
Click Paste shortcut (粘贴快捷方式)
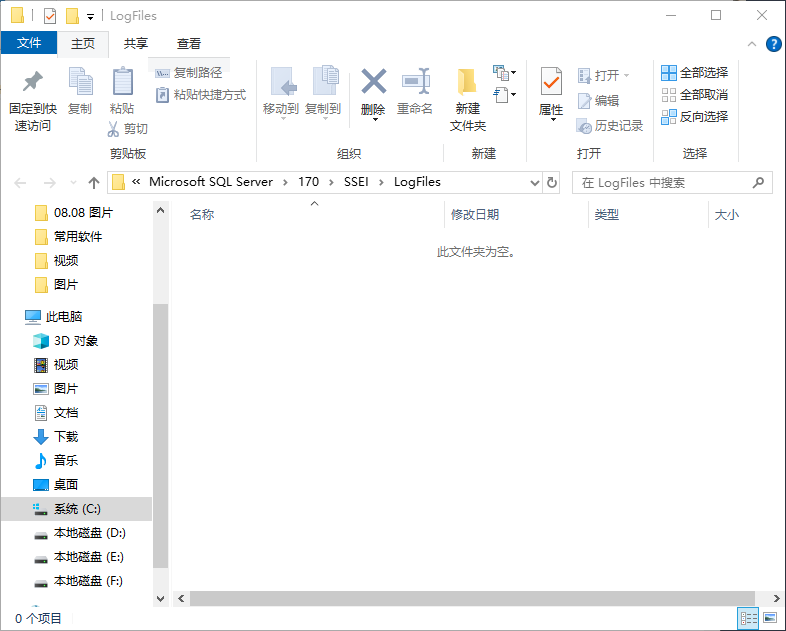201,95
